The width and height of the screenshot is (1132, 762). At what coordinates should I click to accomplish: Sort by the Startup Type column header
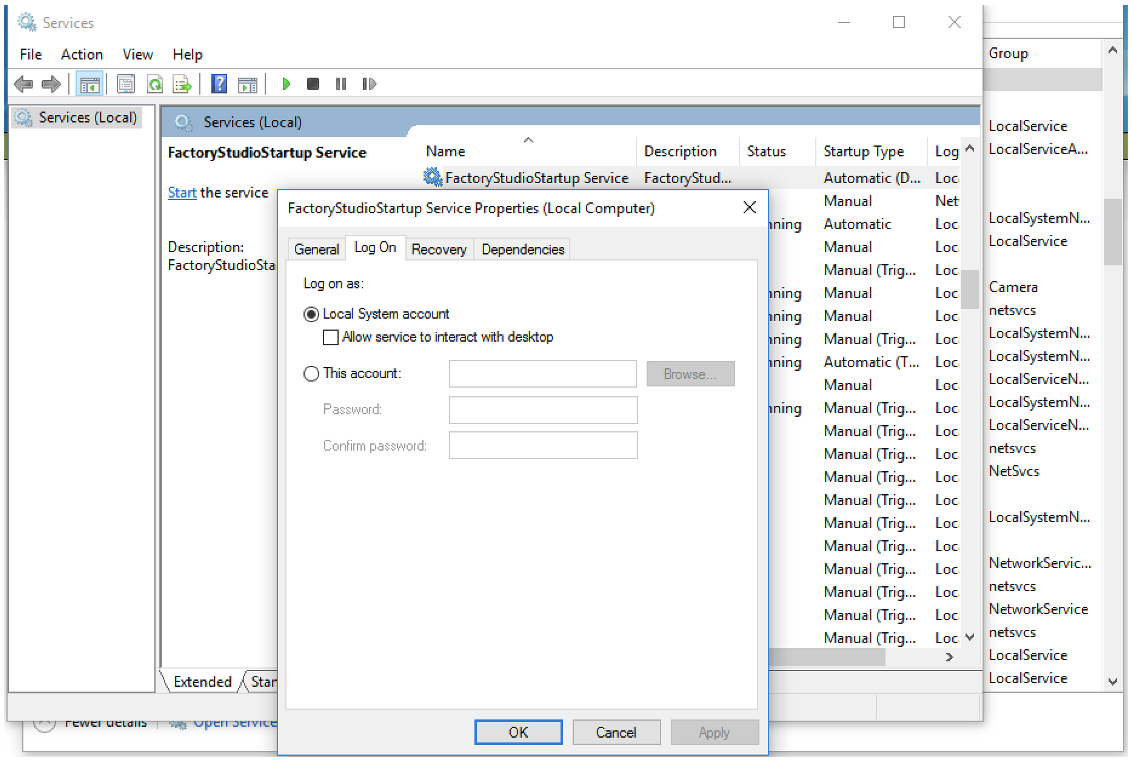[871, 150]
